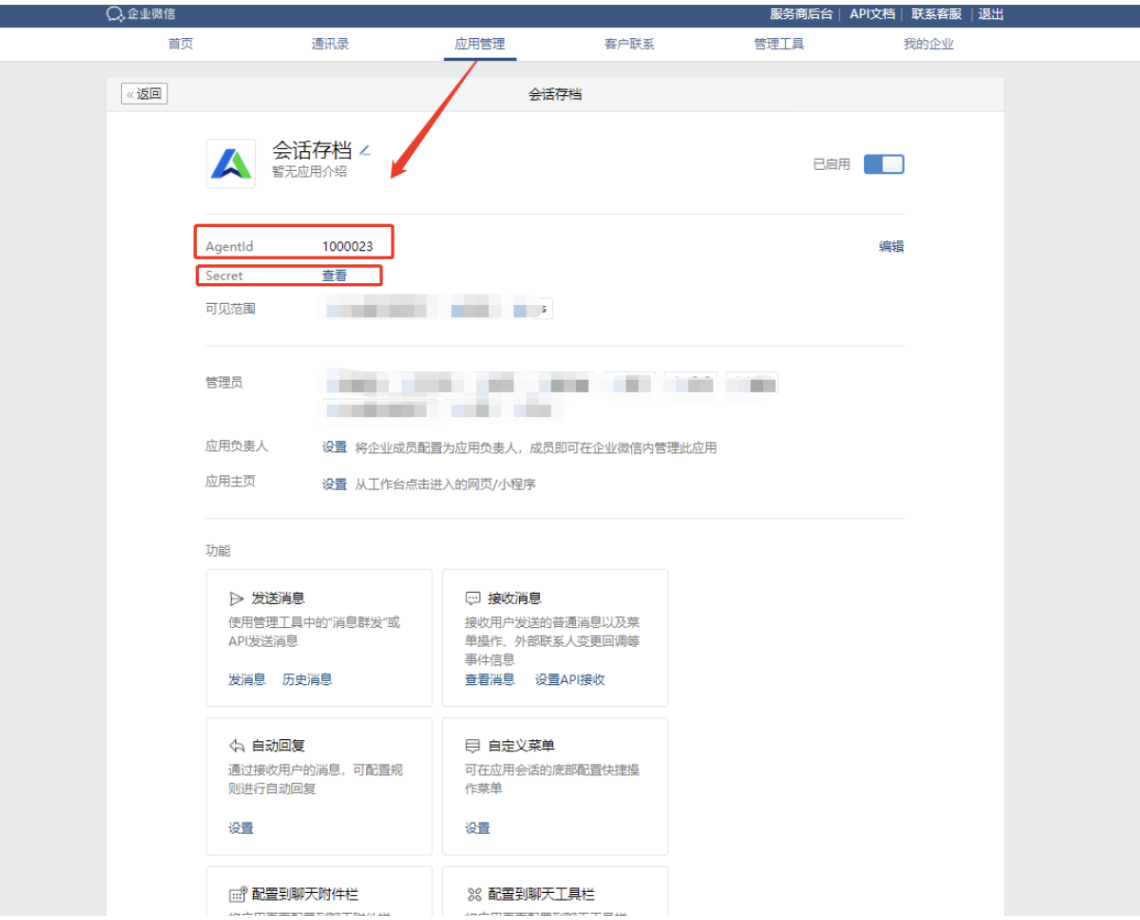Click the 编辑 link
The image size is (1140, 920).
coord(891,247)
